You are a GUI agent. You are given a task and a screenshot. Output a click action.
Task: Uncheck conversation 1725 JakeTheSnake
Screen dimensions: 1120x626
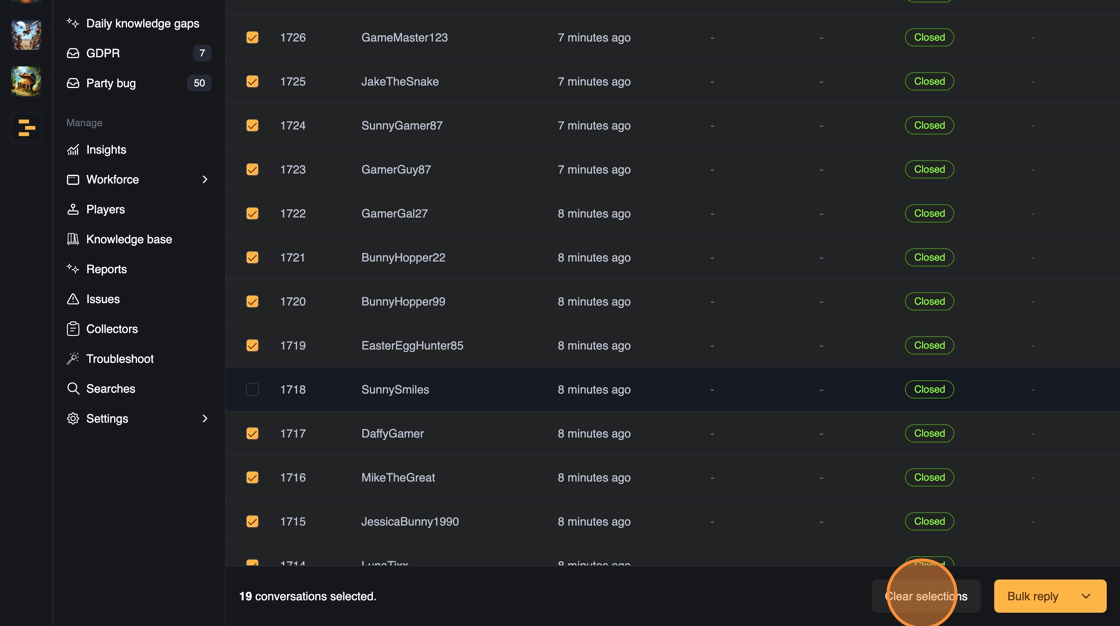(252, 81)
